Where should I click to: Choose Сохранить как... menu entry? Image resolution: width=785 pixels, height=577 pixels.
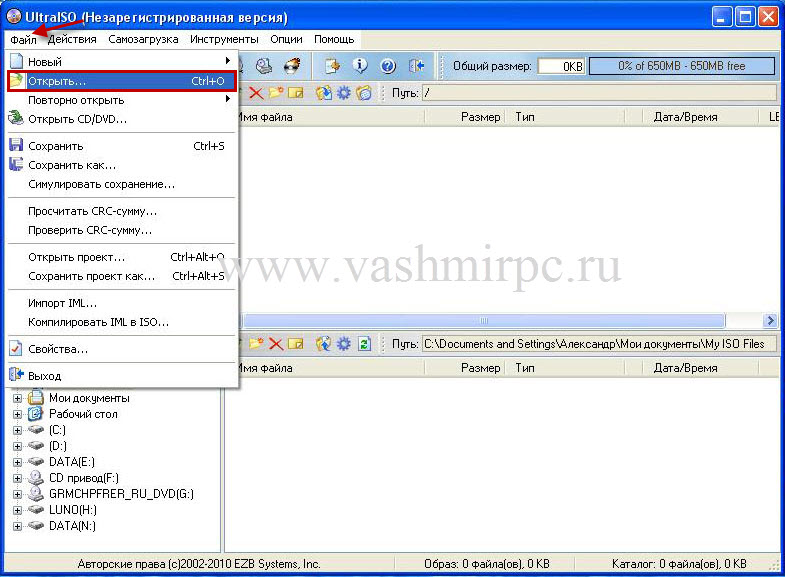[x=122, y=165]
